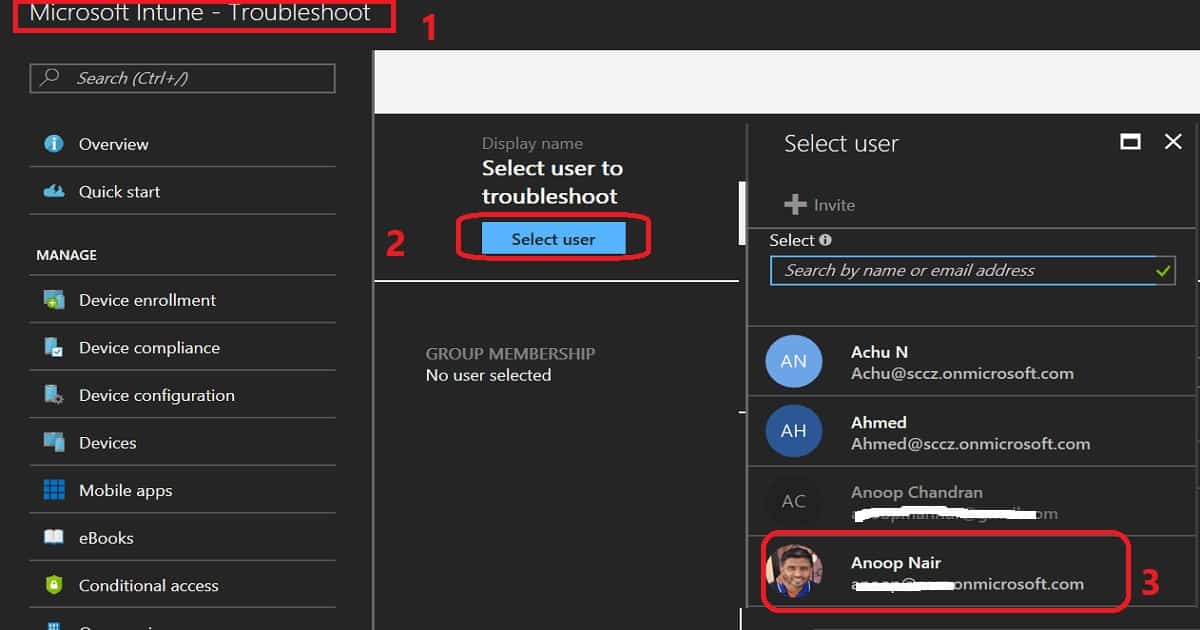Select user Achu N
The height and width of the screenshot is (630, 1200).
[x=972, y=362]
